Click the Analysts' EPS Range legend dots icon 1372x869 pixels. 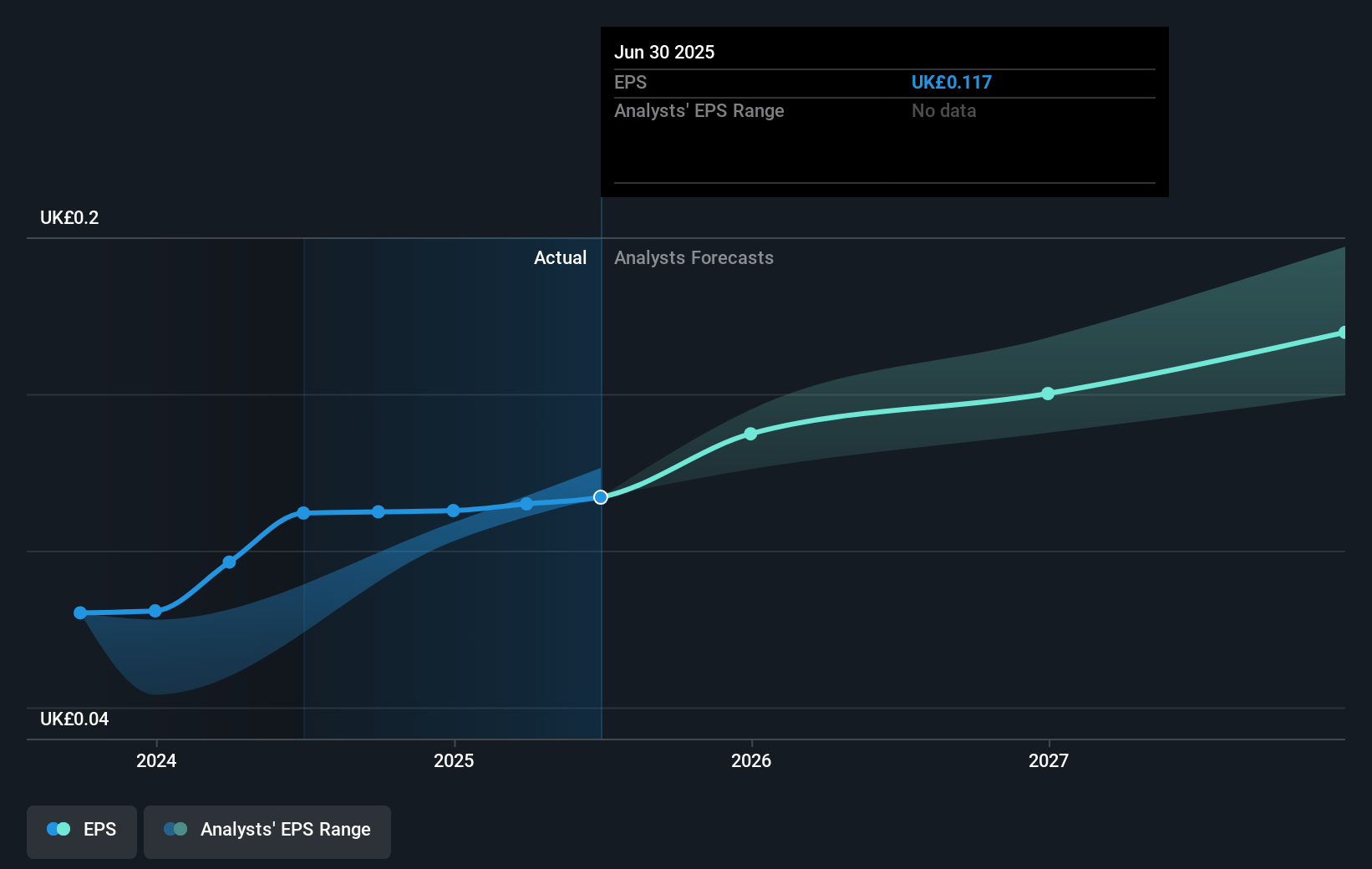pyautogui.click(x=175, y=830)
